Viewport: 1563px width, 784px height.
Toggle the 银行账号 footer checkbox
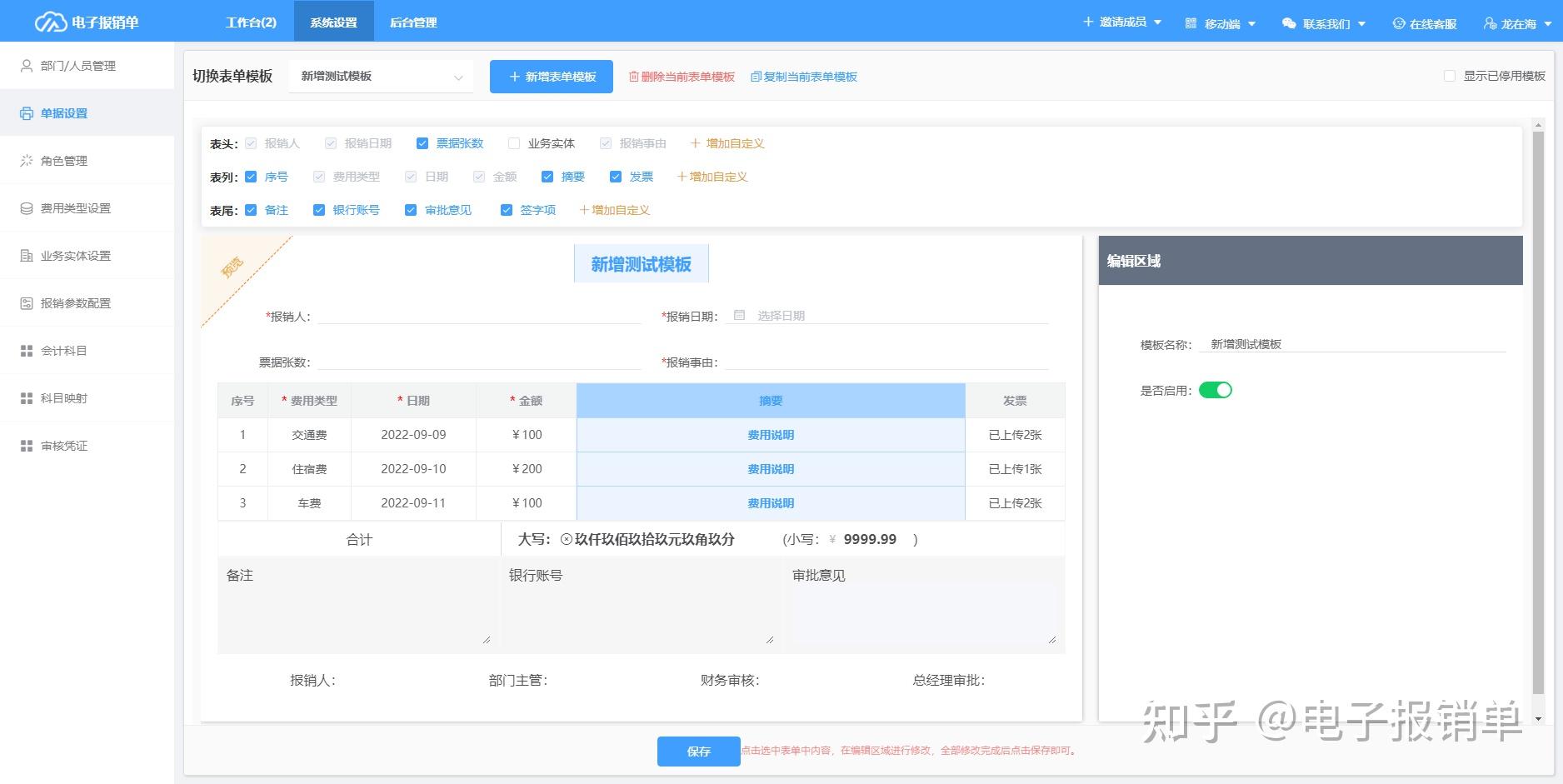(x=319, y=210)
